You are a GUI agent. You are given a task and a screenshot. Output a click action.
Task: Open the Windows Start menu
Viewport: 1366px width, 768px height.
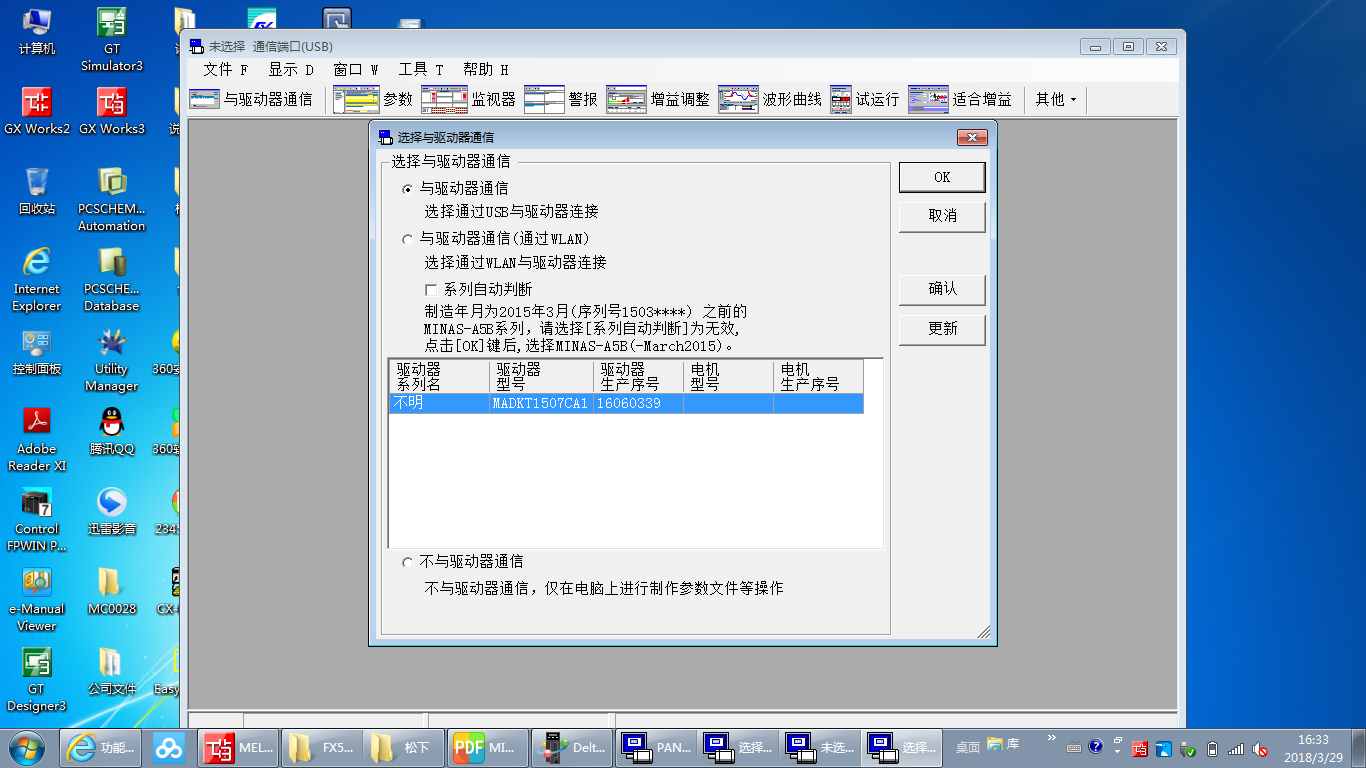point(26,747)
